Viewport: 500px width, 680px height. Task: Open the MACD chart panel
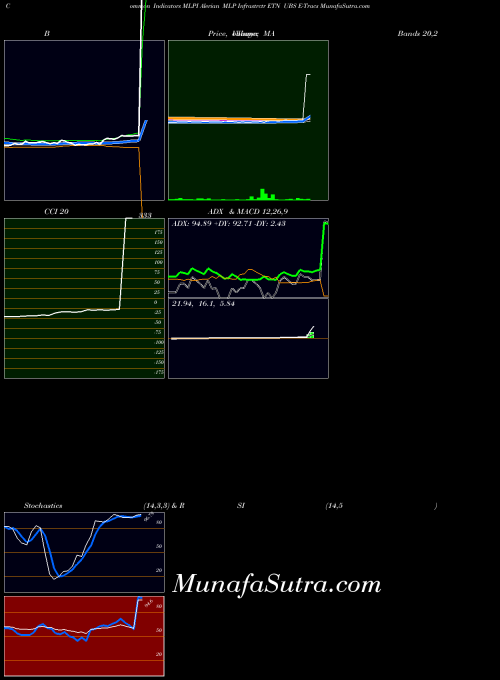click(x=248, y=338)
